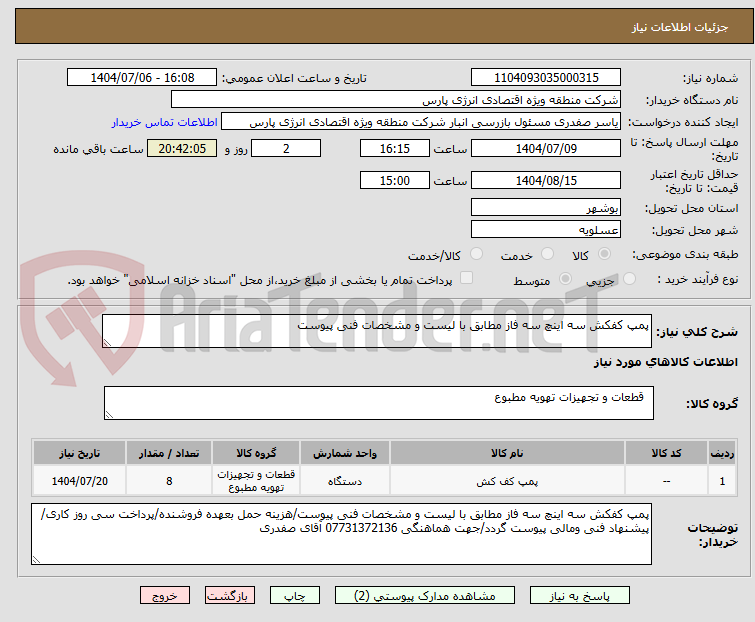Click the 'عسلویه' delivery city field
This screenshot has height=622, width=755.
(546, 229)
